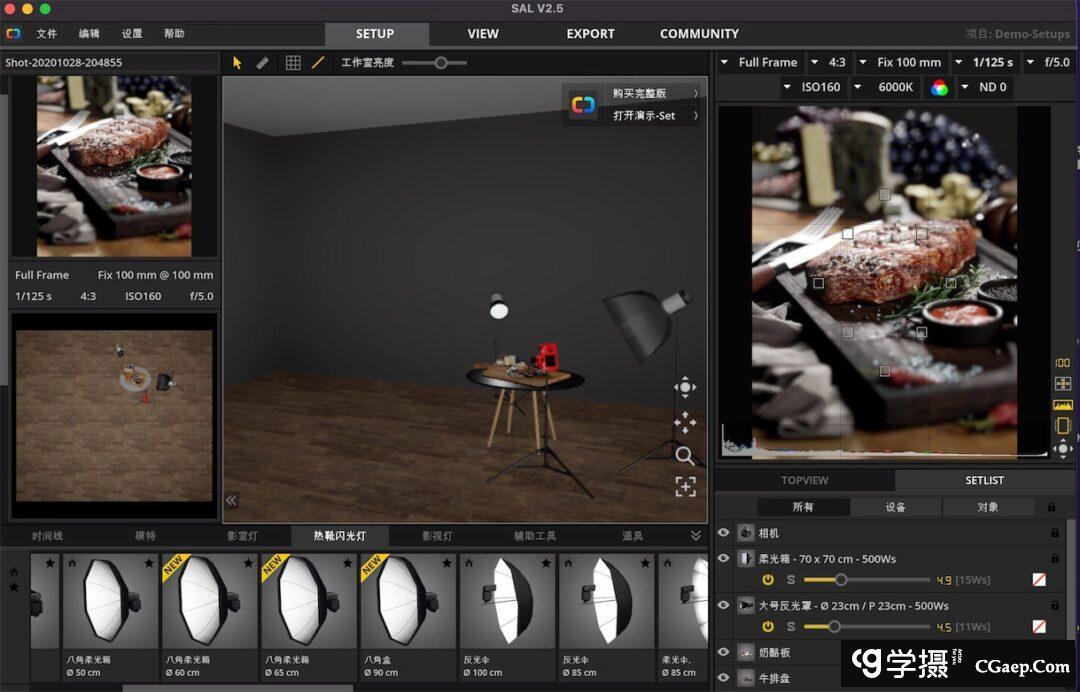Open the Full Frame sensor dropdown
This screenshot has width=1080, height=692.
pos(767,62)
